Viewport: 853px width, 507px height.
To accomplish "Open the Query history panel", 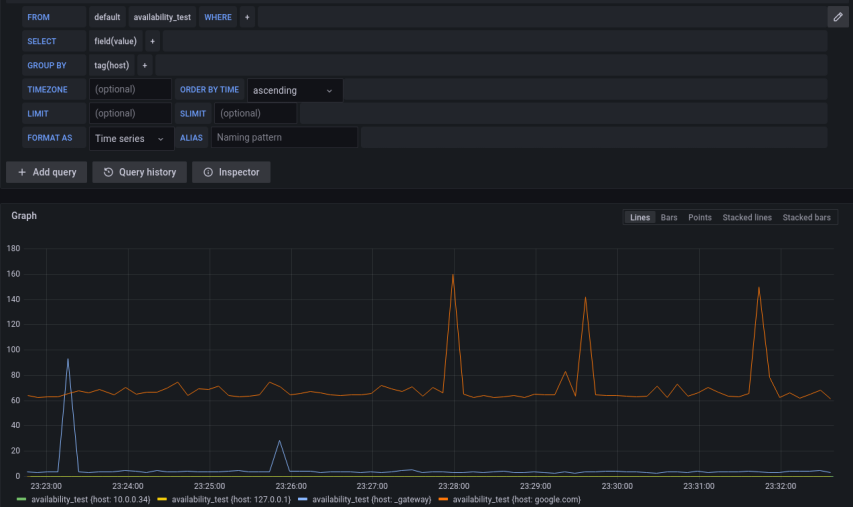I will pos(140,172).
